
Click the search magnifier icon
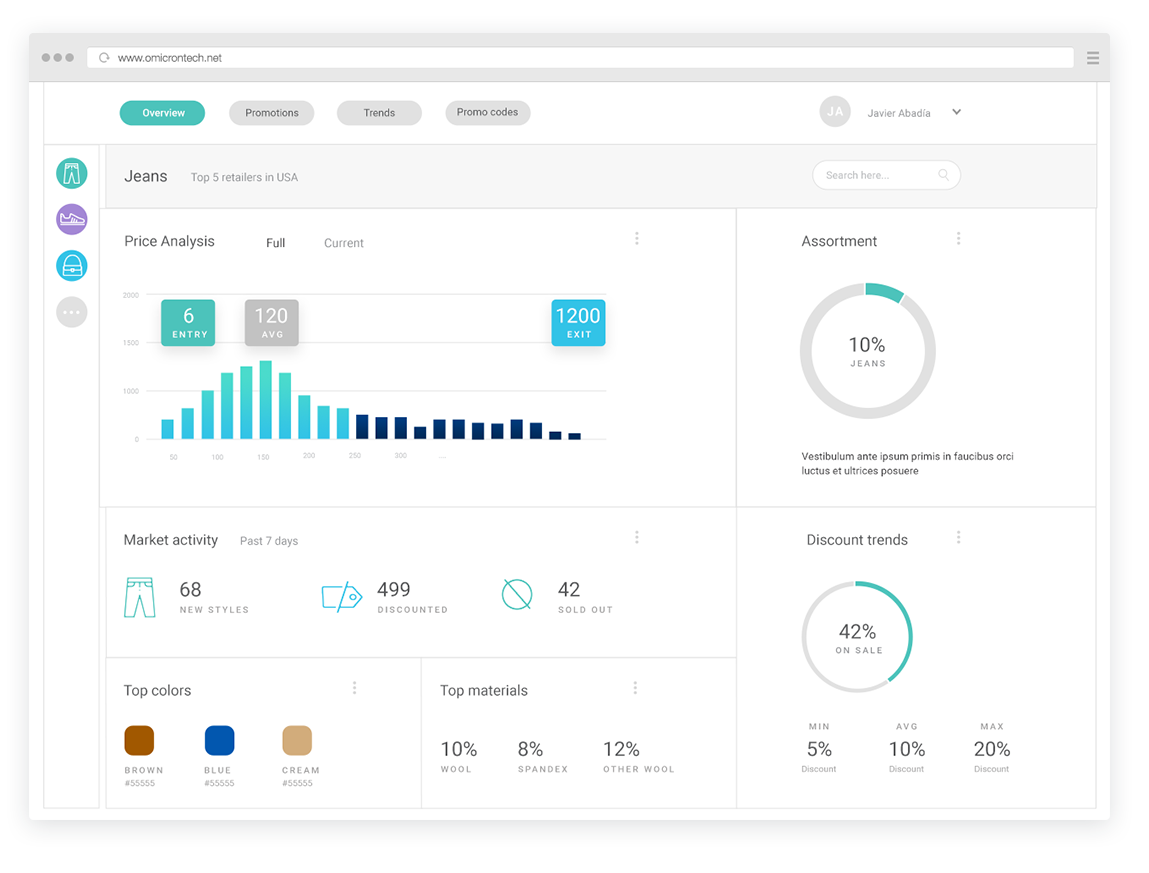click(943, 175)
